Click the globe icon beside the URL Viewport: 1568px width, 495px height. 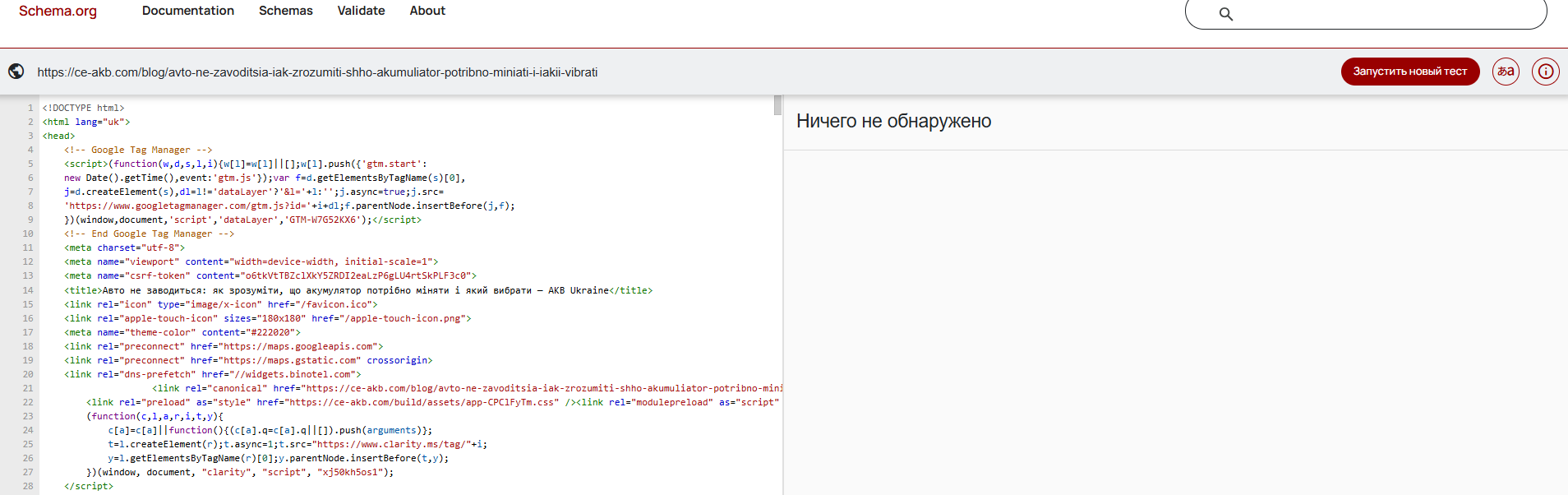click(x=16, y=72)
